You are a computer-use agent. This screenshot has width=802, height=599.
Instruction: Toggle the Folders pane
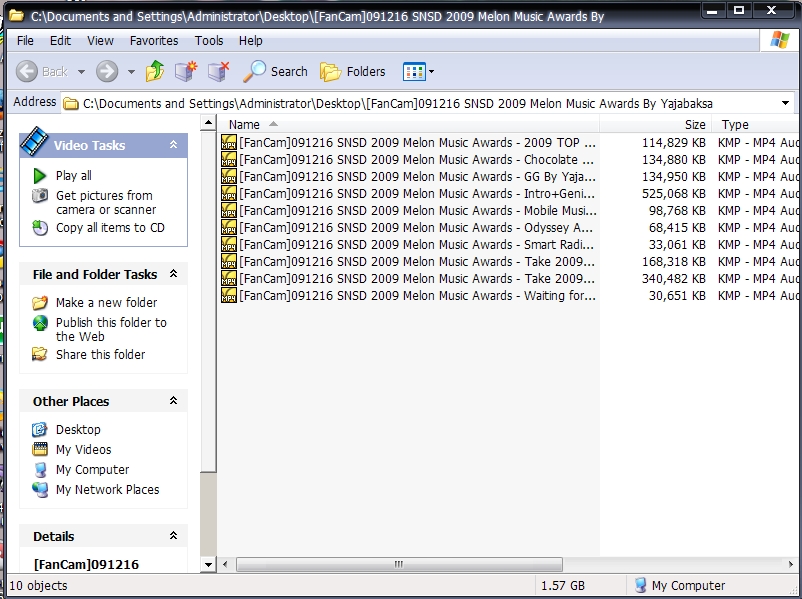coord(353,72)
